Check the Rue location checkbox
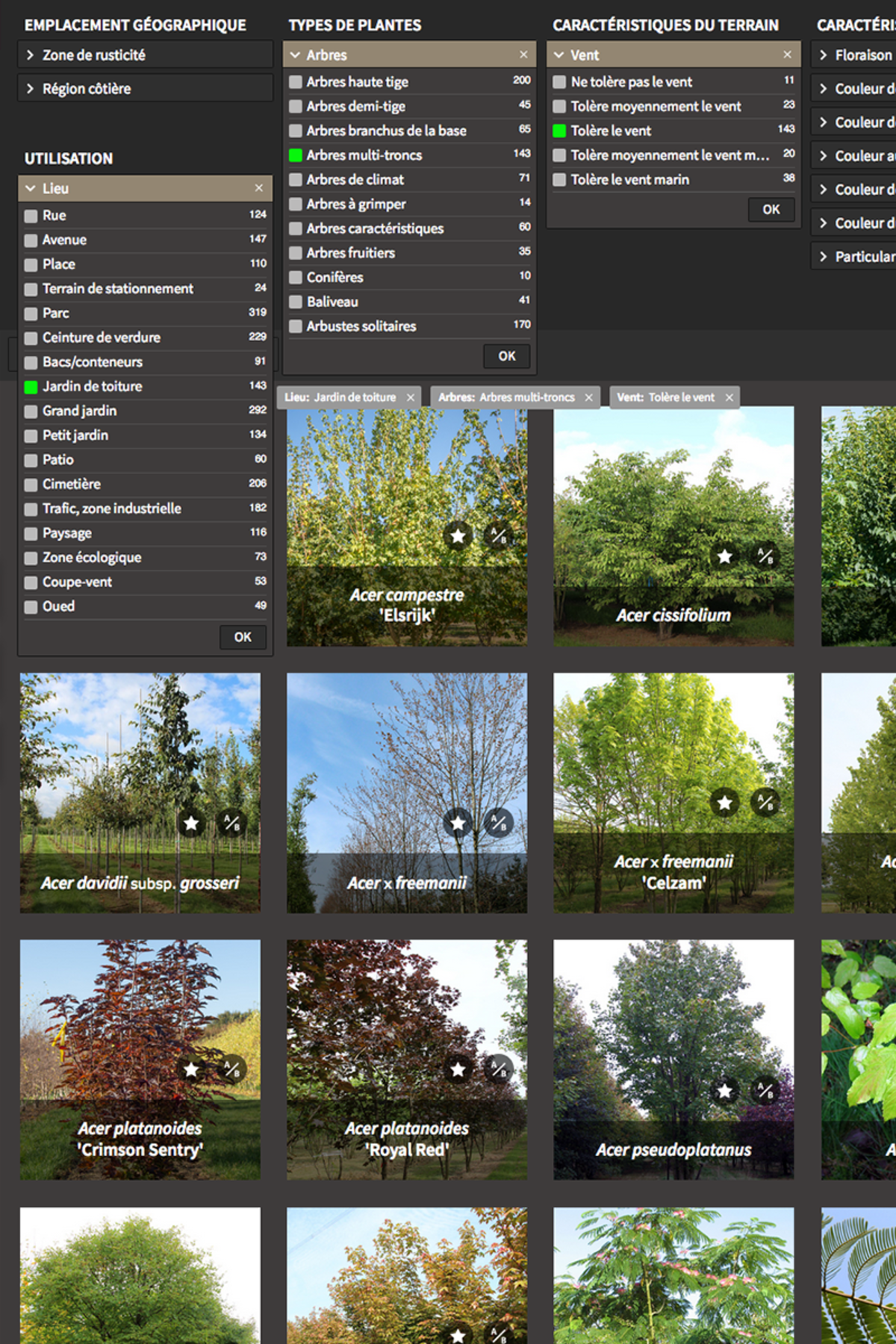This screenshot has width=896, height=1344. coord(31,216)
